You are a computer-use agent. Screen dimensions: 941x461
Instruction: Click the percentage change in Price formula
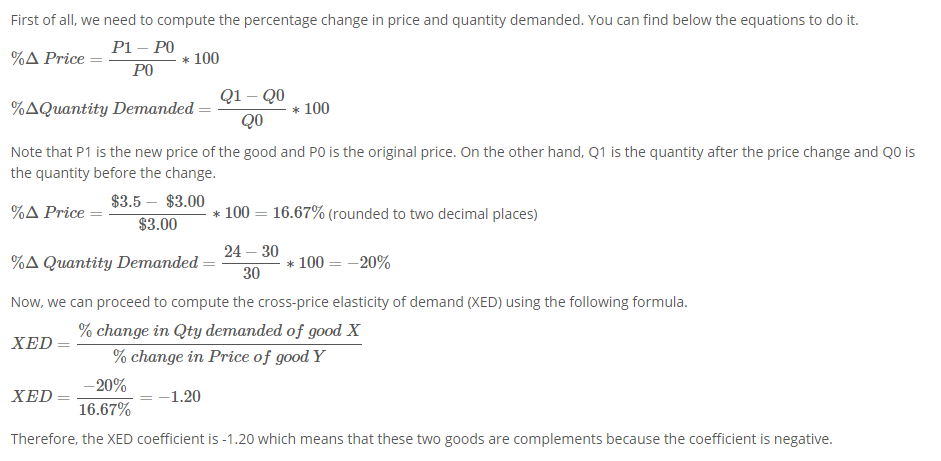[115, 59]
